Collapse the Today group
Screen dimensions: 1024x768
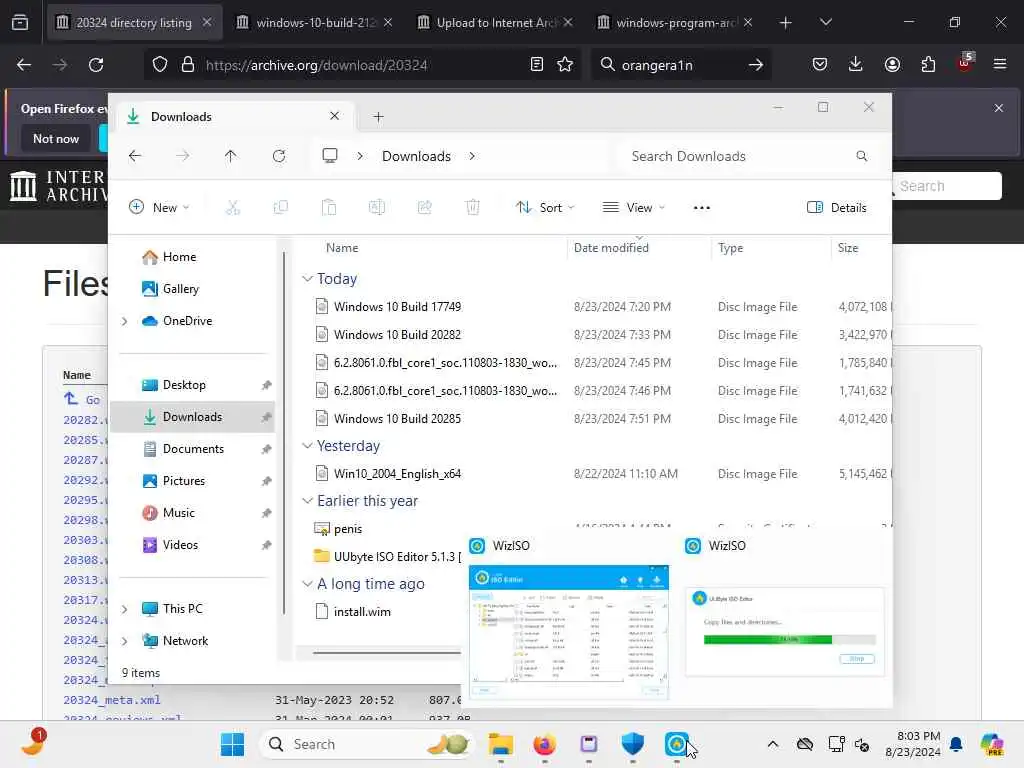point(307,279)
